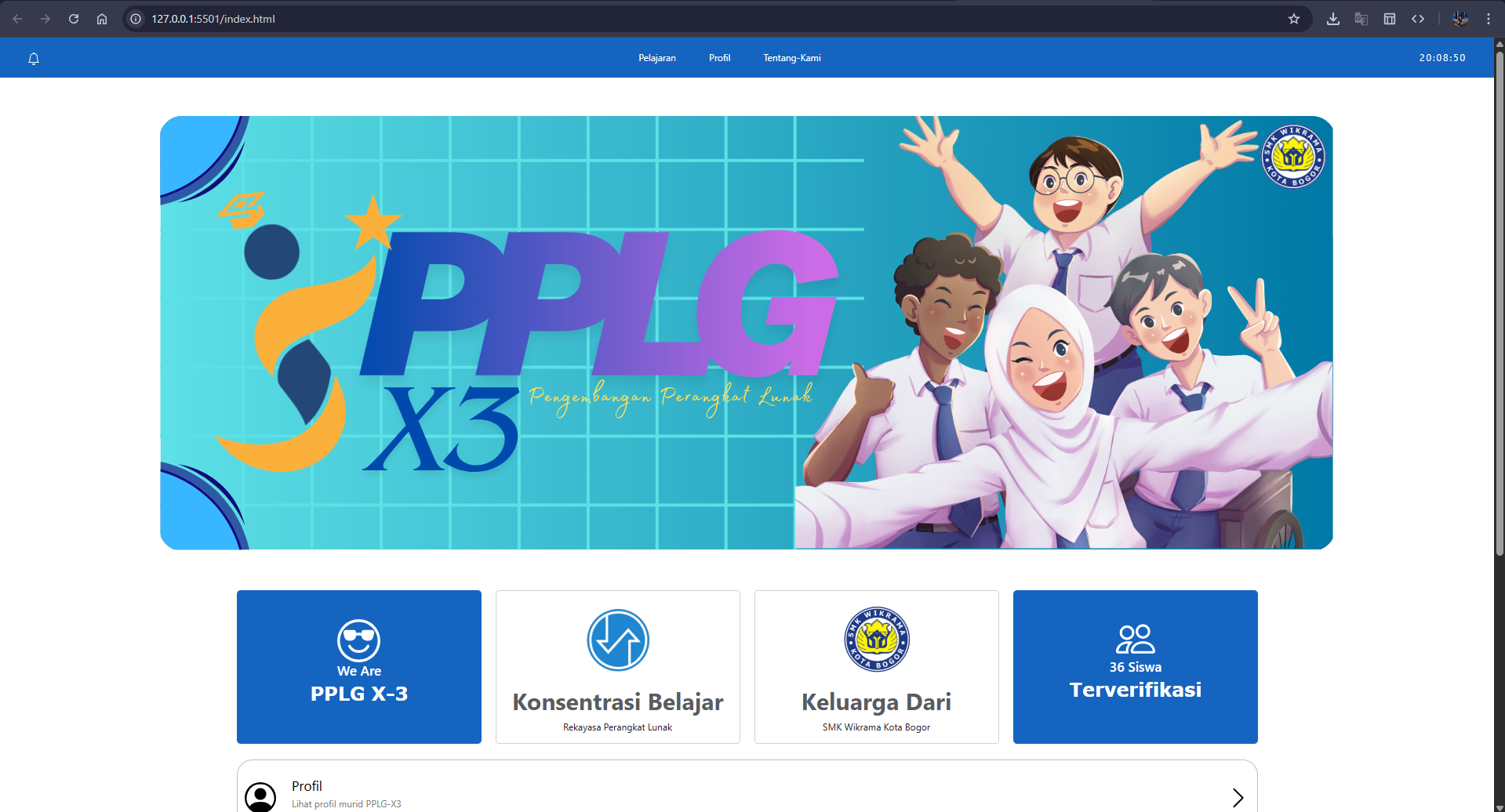Click the profile avatar icon in the Profil row
The height and width of the screenshot is (812, 1505).
point(261,796)
